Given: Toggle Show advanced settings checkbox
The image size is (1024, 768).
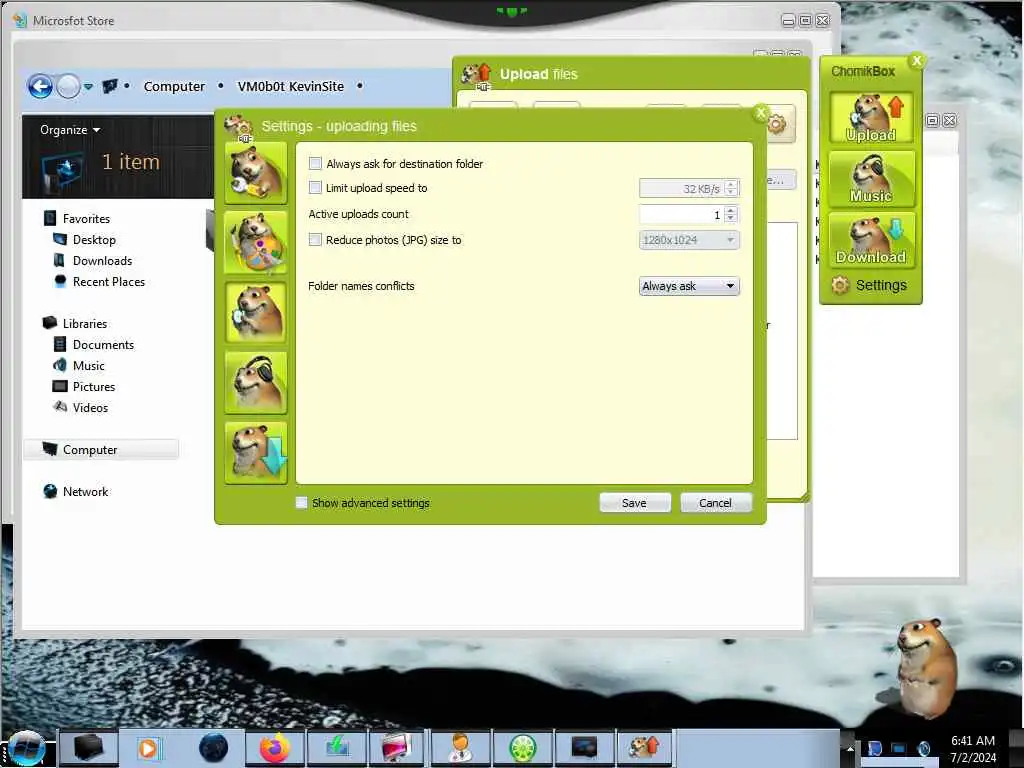Looking at the screenshot, I should pyautogui.click(x=301, y=503).
